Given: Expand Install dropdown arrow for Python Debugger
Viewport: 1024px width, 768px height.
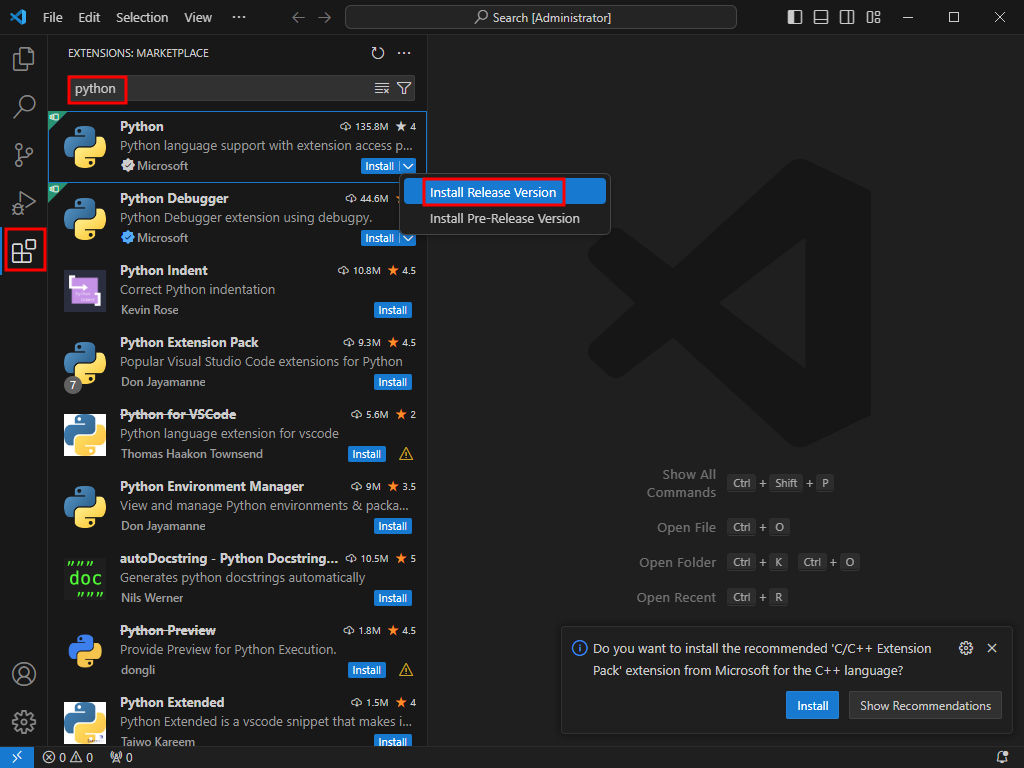Looking at the screenshot, I should click(408, 238).
